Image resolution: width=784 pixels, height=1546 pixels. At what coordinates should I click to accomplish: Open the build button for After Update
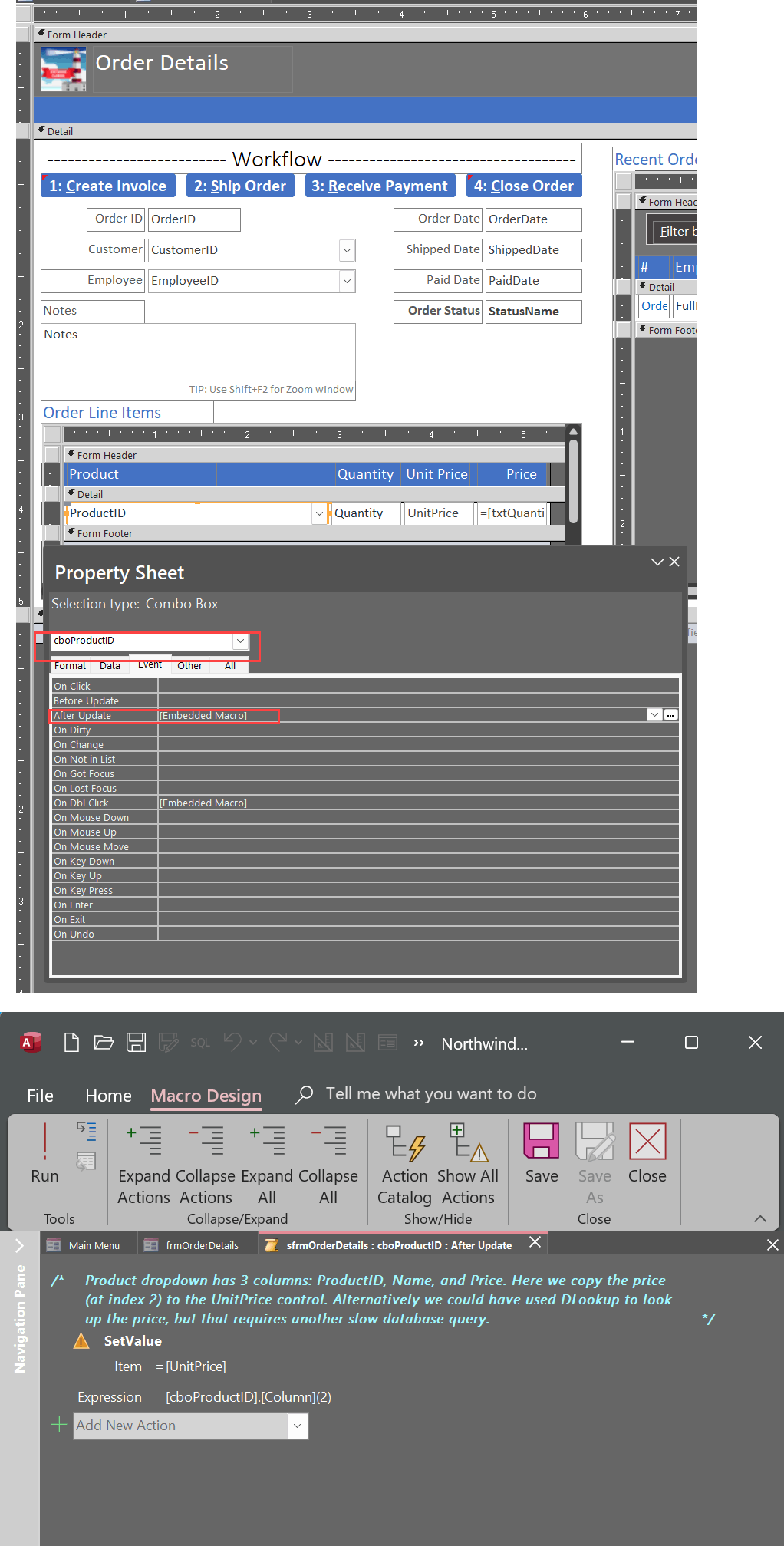pos(670,715)
